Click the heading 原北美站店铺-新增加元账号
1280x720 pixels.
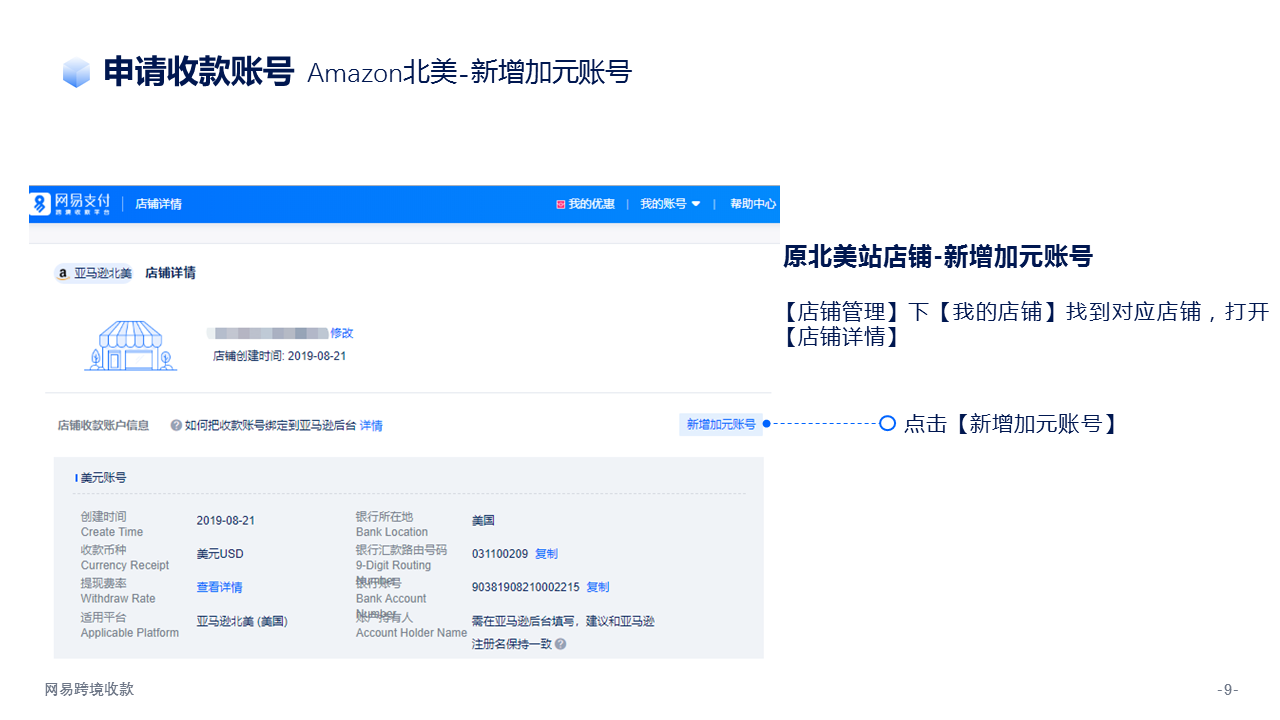[x=938, y=257]
